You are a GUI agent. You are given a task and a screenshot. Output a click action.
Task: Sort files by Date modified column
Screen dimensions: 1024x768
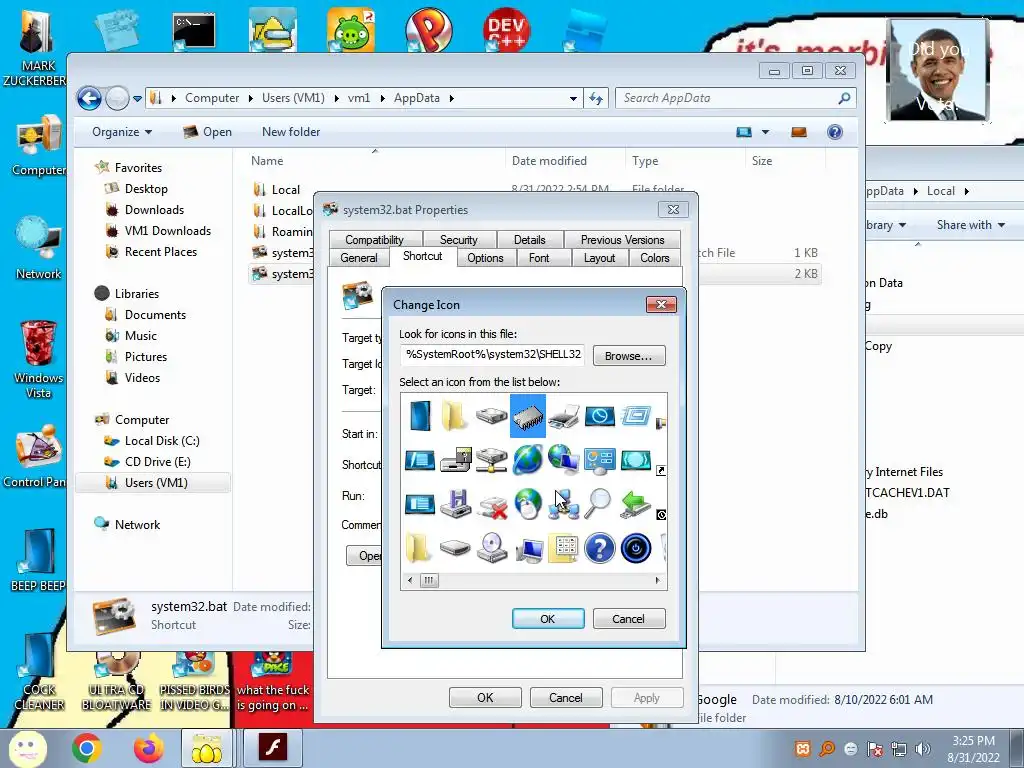(x=549, y=161)
